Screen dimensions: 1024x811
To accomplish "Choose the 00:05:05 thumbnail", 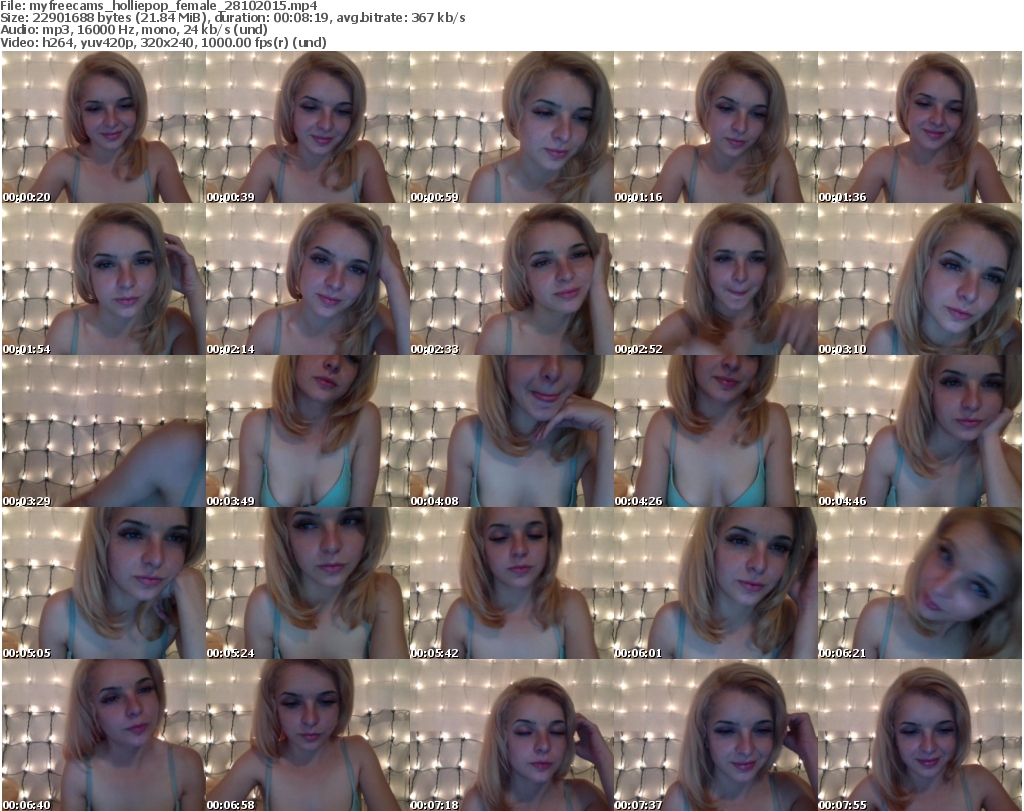I will [x=104, y=583].
